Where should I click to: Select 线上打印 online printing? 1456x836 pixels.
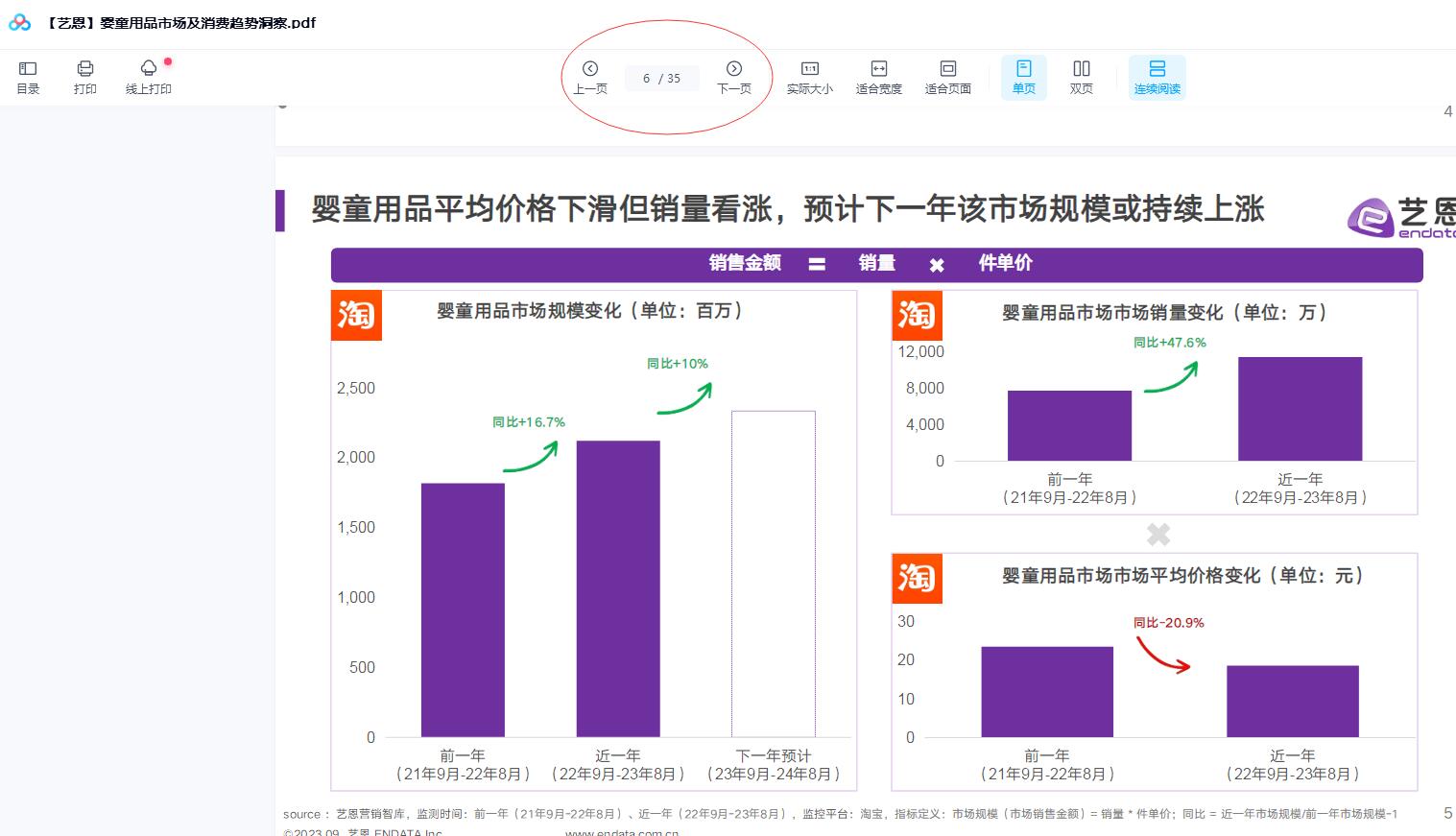(x=148, y=77)
